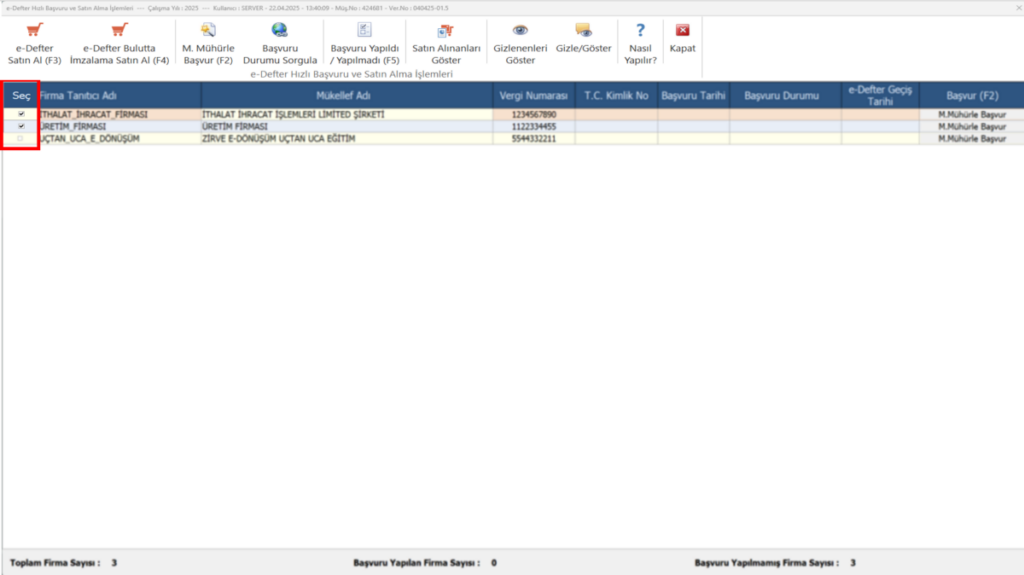This screenshot has height=575, width=1024.
Task: Select M. Mühürle Başvur (F2) toolbar icon
Action: click(208, 31)
